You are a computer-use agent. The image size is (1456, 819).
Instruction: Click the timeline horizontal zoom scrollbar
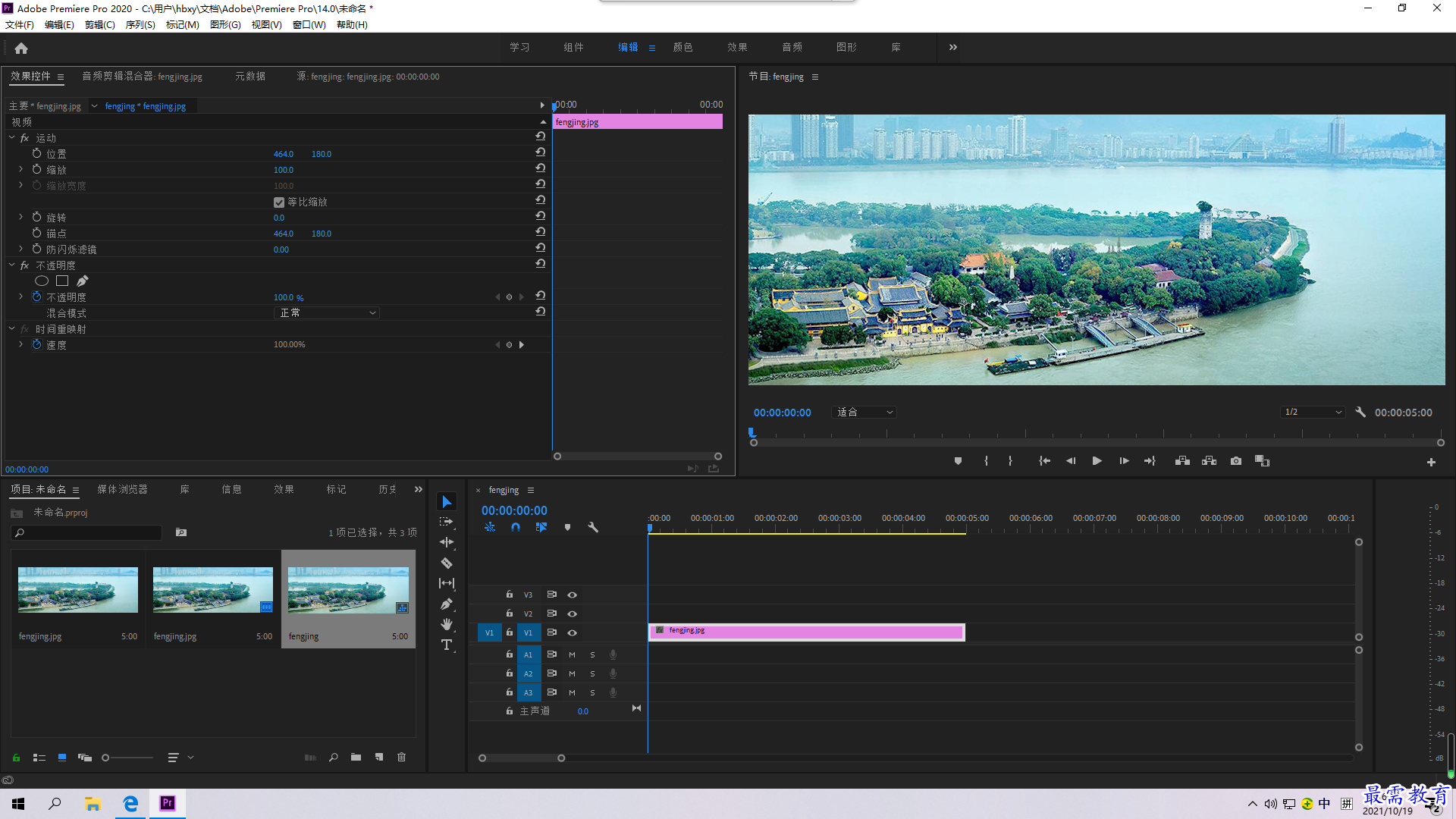coord(522,758)
